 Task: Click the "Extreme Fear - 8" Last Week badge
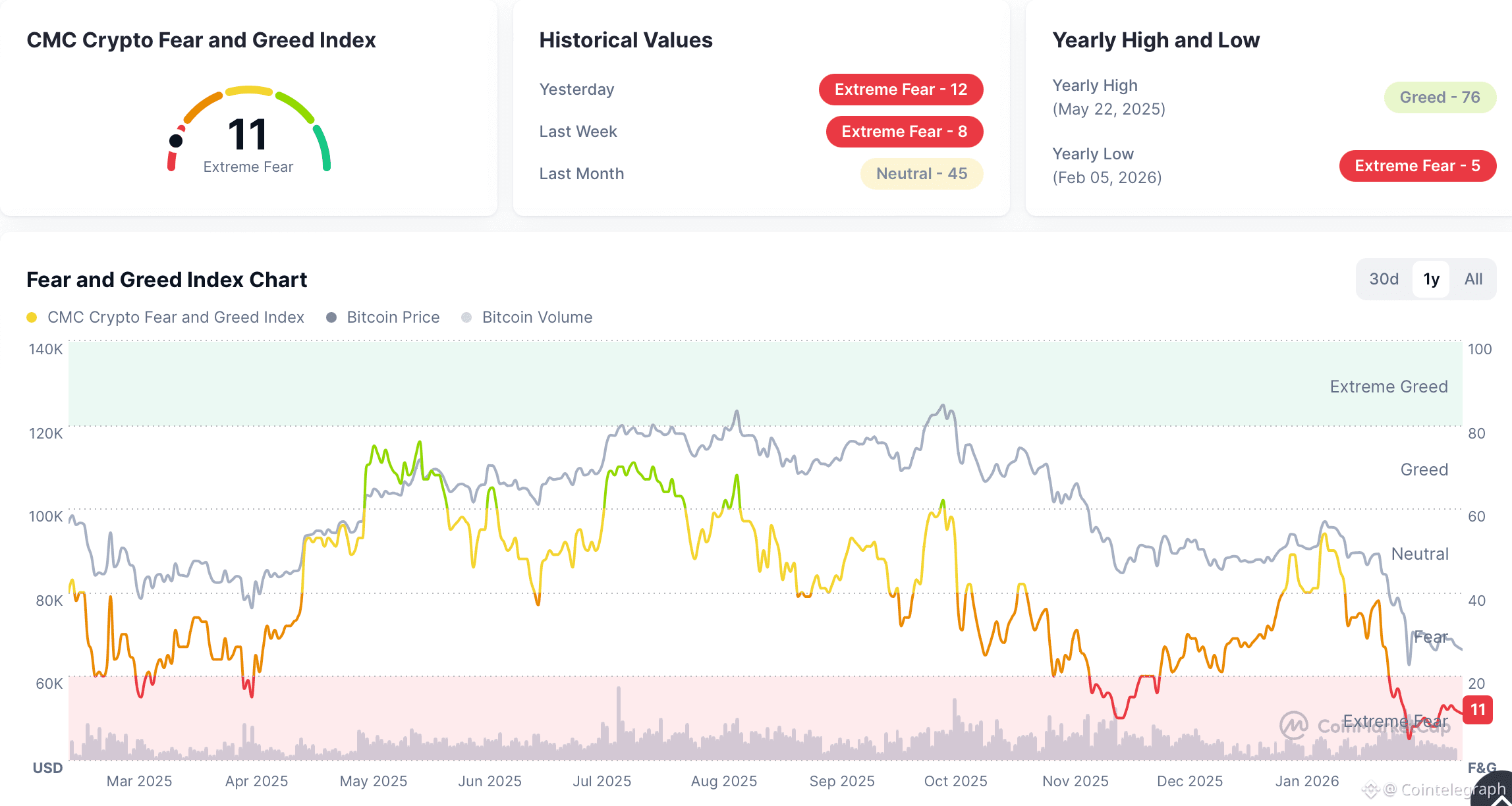(904, 131)
